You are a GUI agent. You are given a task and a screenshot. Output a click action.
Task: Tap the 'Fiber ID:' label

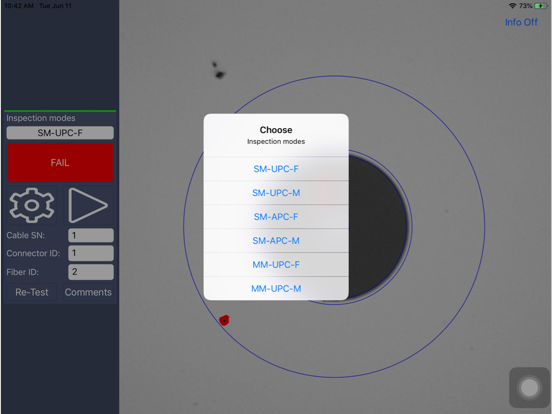pos(23,272)
